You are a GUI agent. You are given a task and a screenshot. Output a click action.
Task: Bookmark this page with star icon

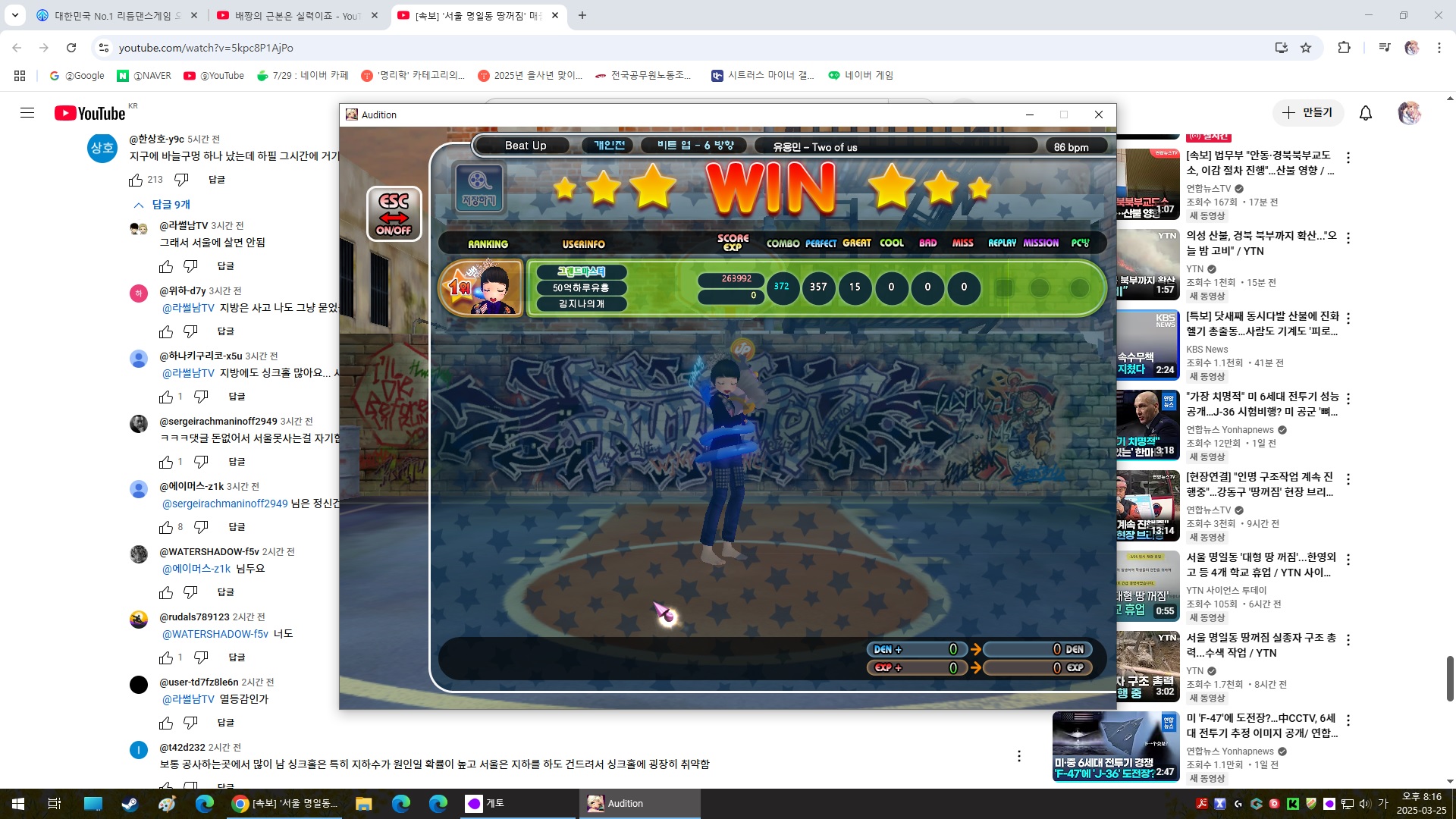coord(1305,48)
